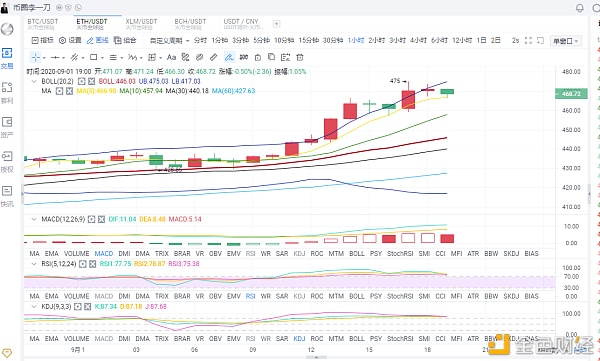Close the BOLL indicator
The height and width of the screenshot is (361, 600).
point(91,81)
